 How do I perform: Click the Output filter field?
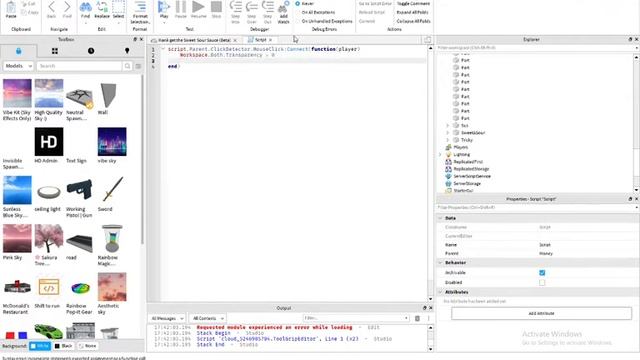coord(356,318)
